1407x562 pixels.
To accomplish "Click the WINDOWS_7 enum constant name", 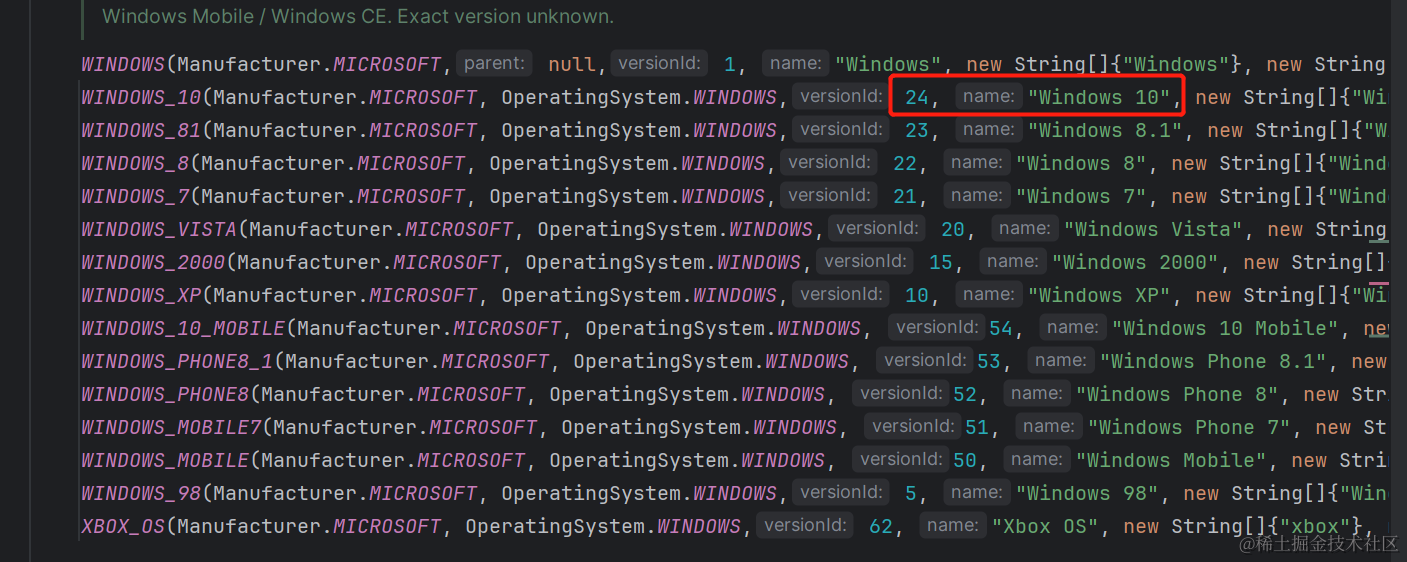I will tap(135, 196).
